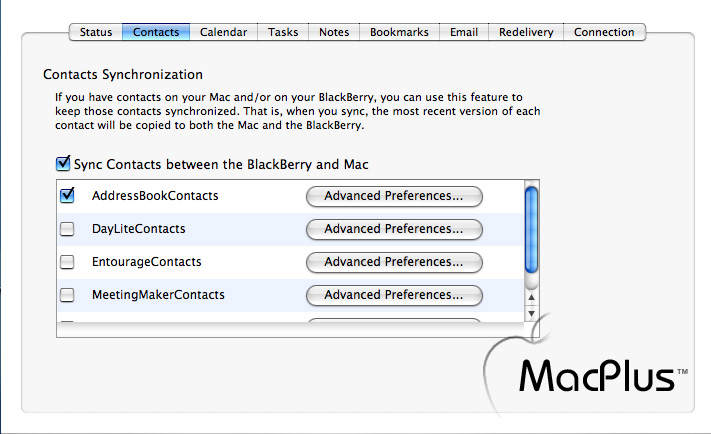Open Advanced Preferences for AddressBookContacts
Screen dimensions: 711x434
pyautogui.click(x=394, y=196)
